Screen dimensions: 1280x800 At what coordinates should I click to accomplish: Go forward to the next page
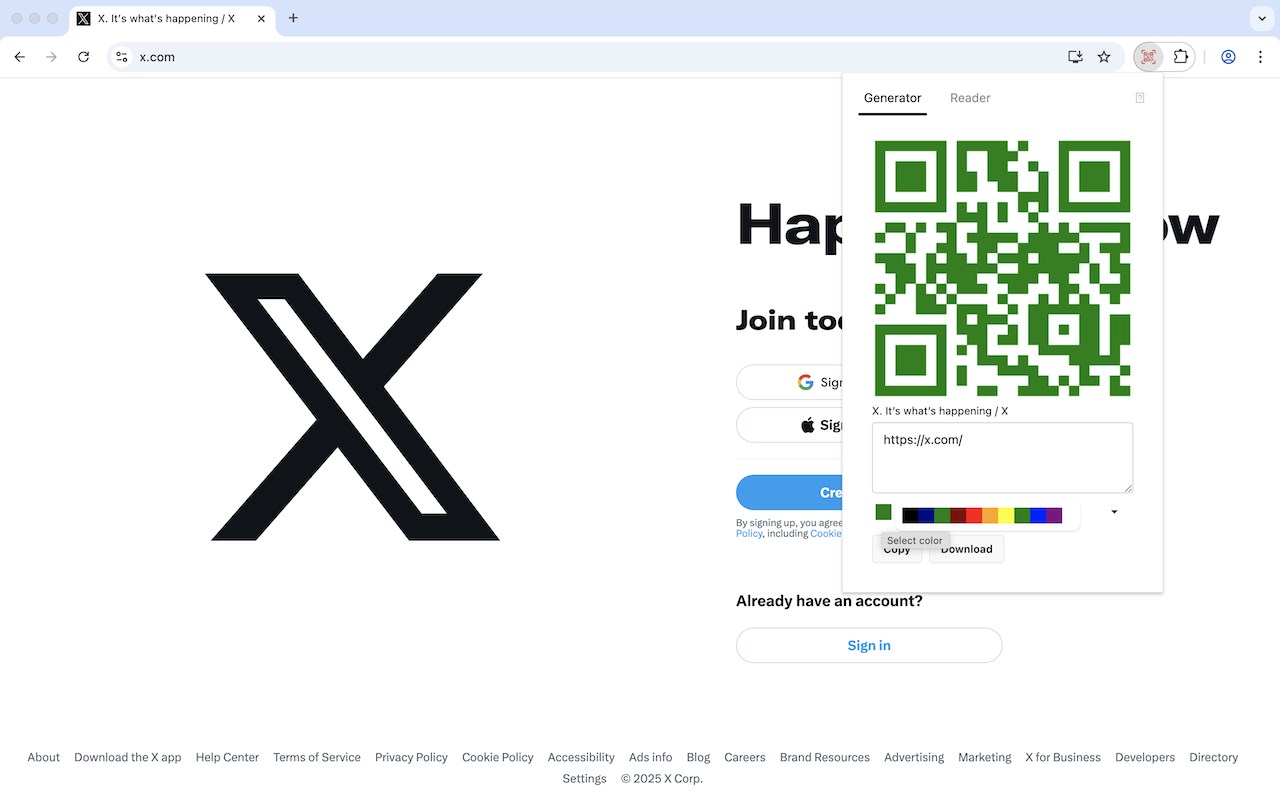(52, 57)
